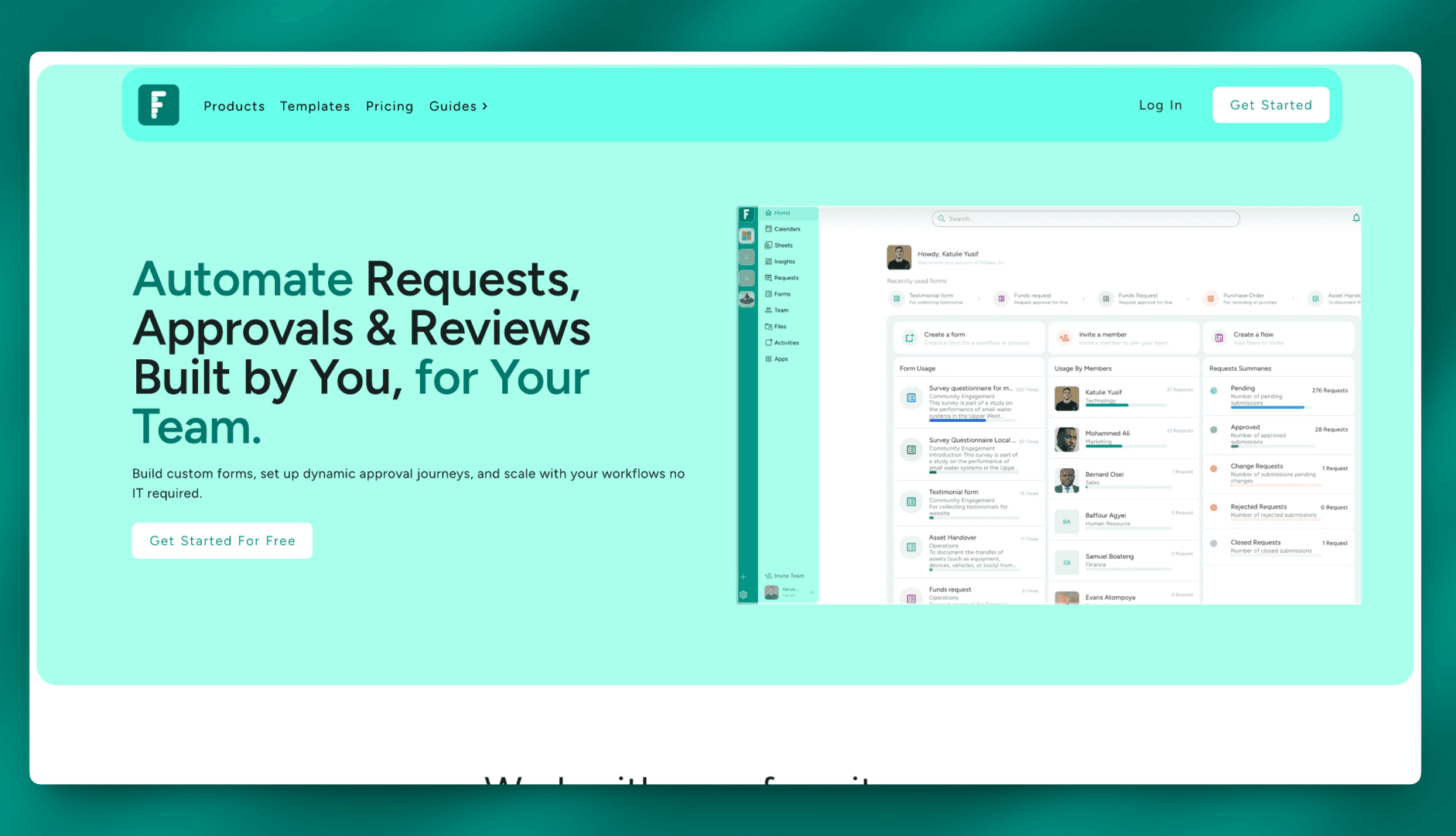Click the green F logo in navbar

pos(159,105)
